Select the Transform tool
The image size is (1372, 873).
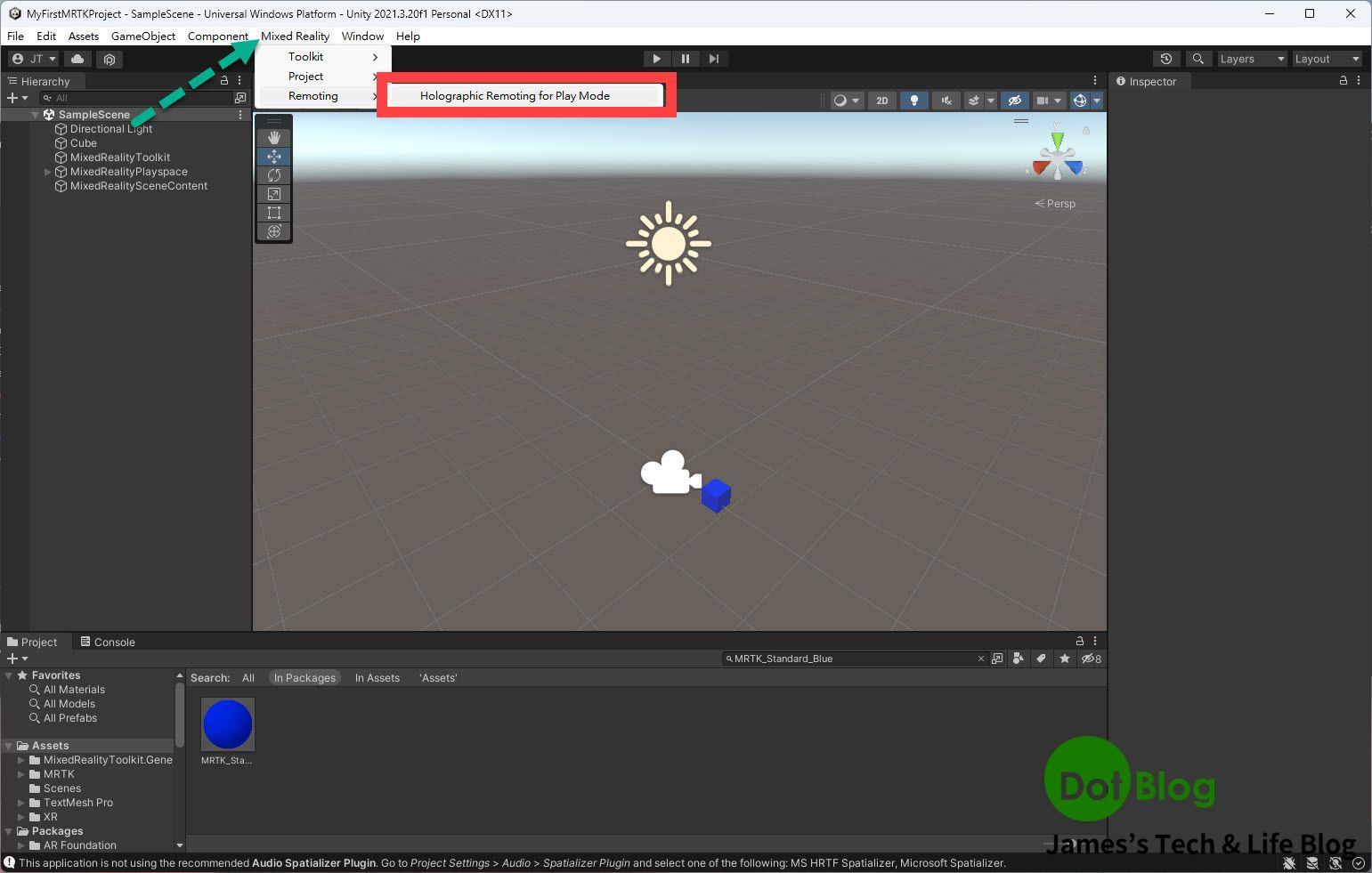coord(273,230)
